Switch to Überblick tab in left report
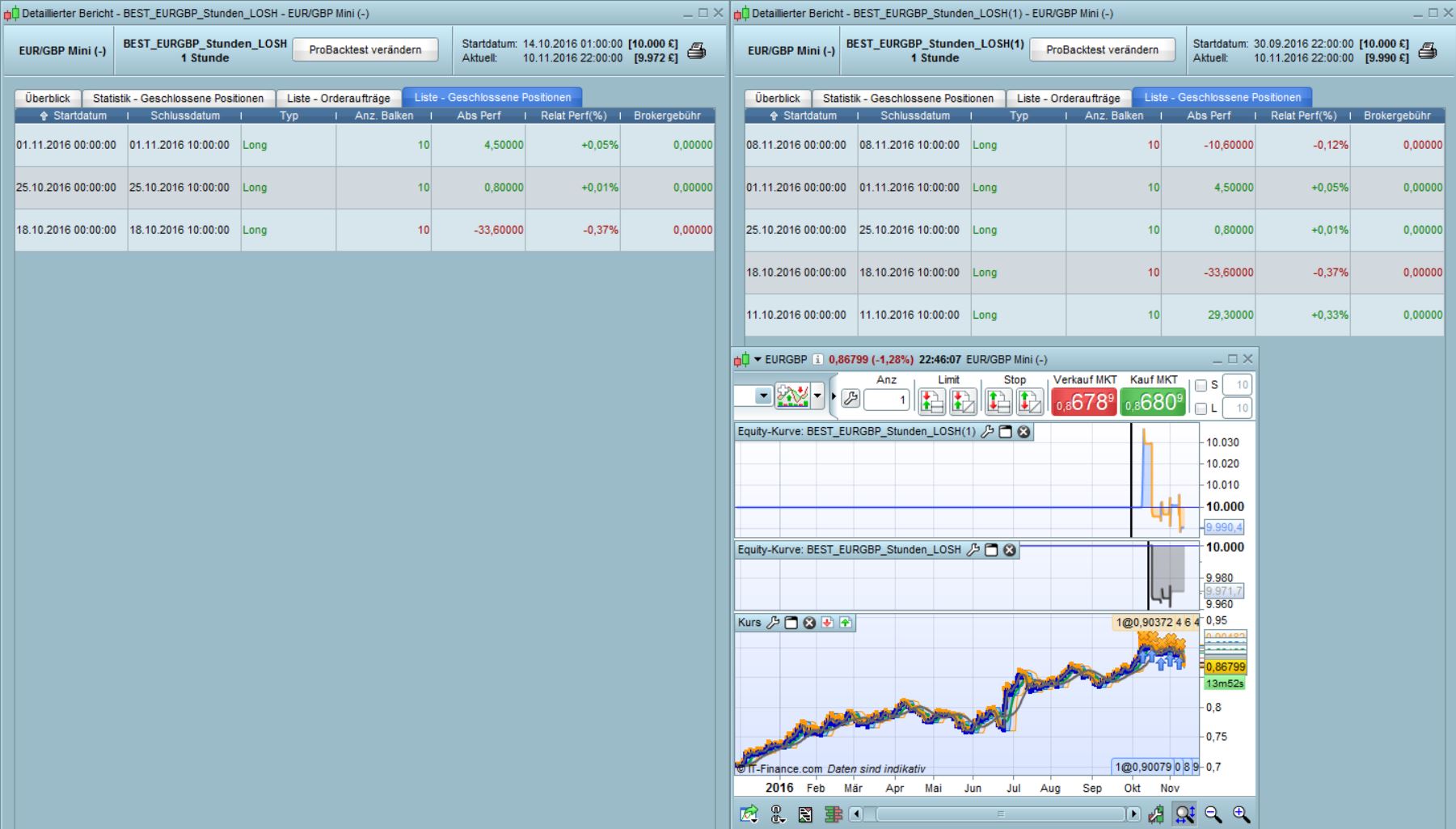The height and width of the screenshot is (829, 1456). [x=48, y=98]
